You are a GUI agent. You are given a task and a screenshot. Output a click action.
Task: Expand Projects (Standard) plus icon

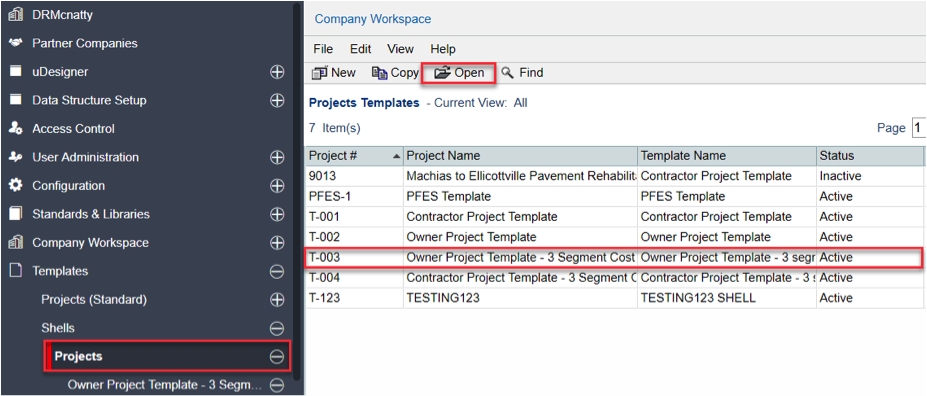pyautogui.click(x=277, y=300)
